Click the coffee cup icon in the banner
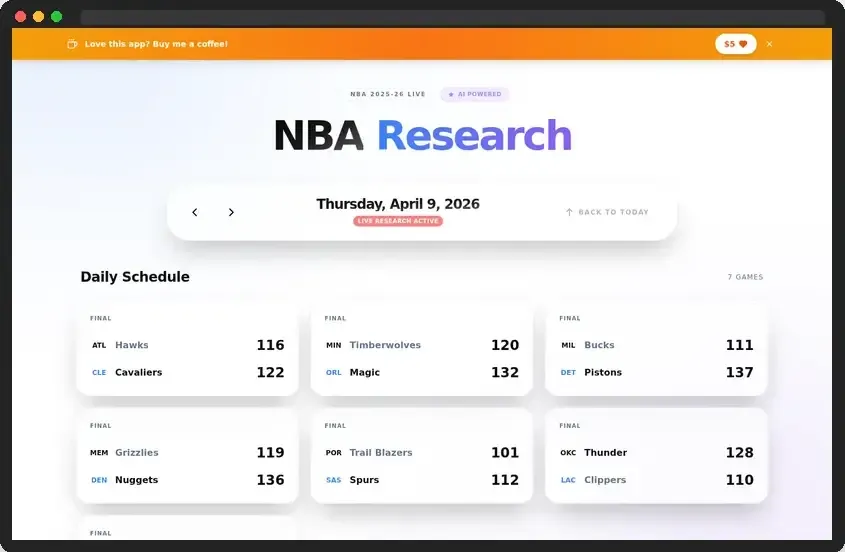The image size is (845, 552). [x=72, y=44]
